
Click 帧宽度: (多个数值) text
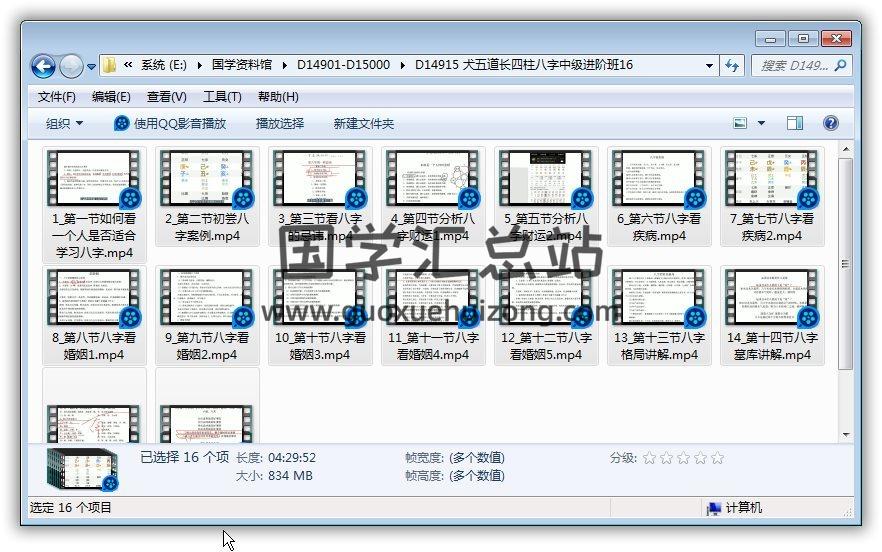[x=454, y=458]
